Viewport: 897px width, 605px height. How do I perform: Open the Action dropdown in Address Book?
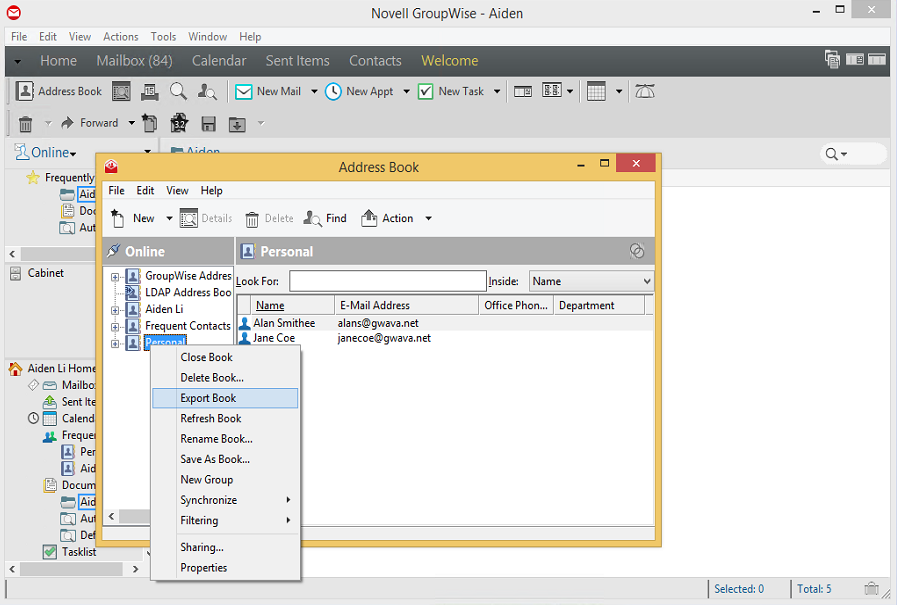(x=428, y=218)
